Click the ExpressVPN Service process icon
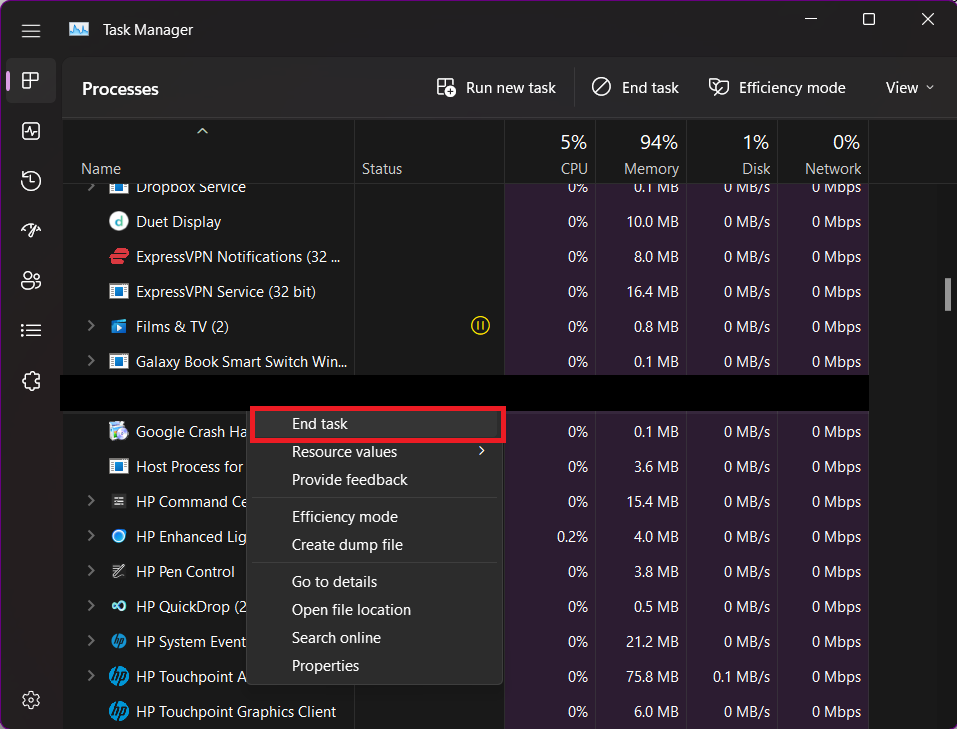 point(119,291)
